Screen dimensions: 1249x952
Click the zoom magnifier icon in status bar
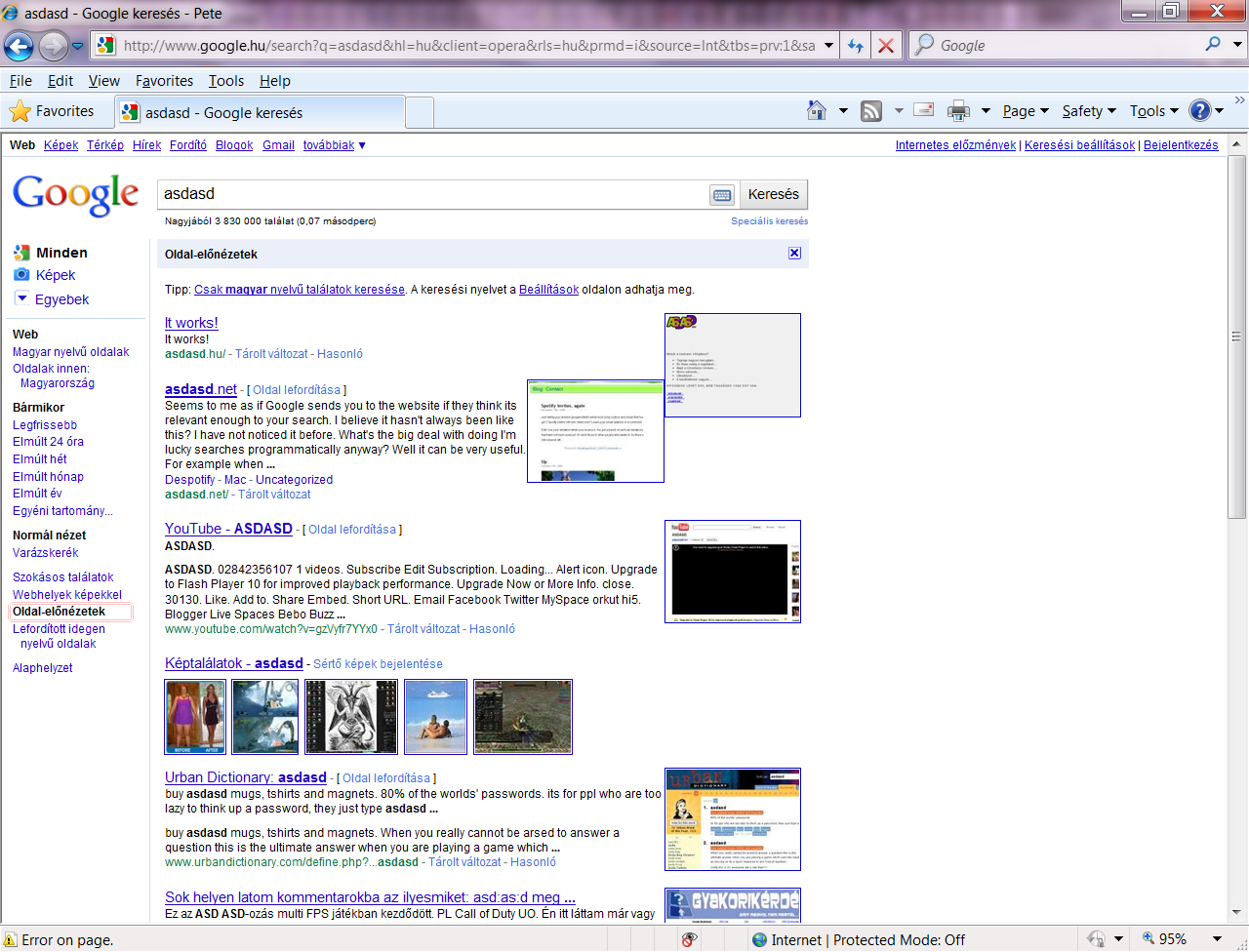(x=1148, y=938)
